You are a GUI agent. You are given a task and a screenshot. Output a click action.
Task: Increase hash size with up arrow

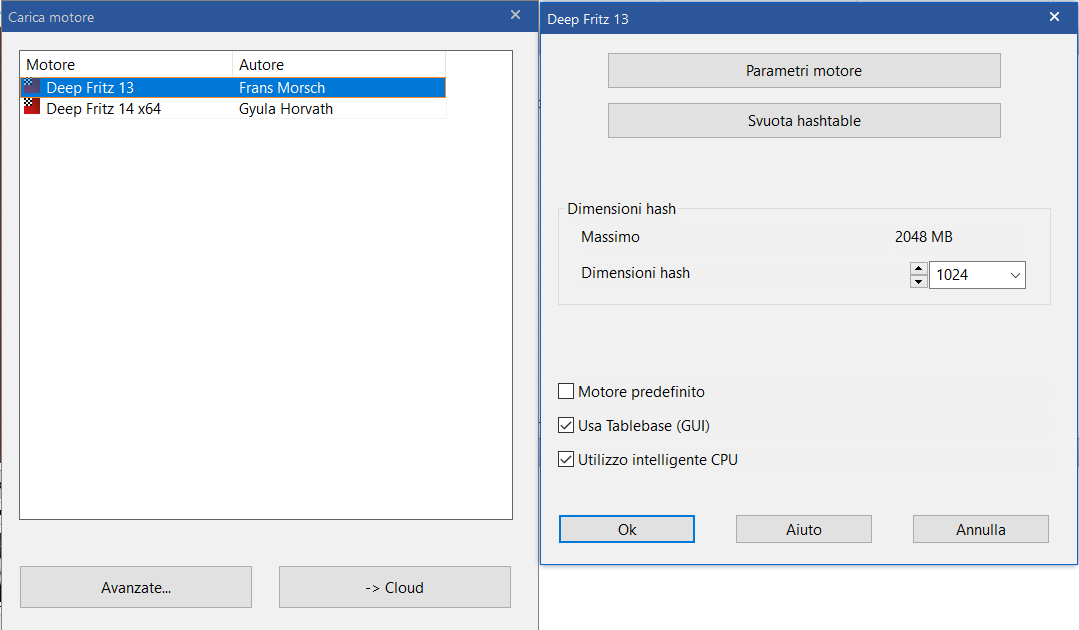point(919,268)
